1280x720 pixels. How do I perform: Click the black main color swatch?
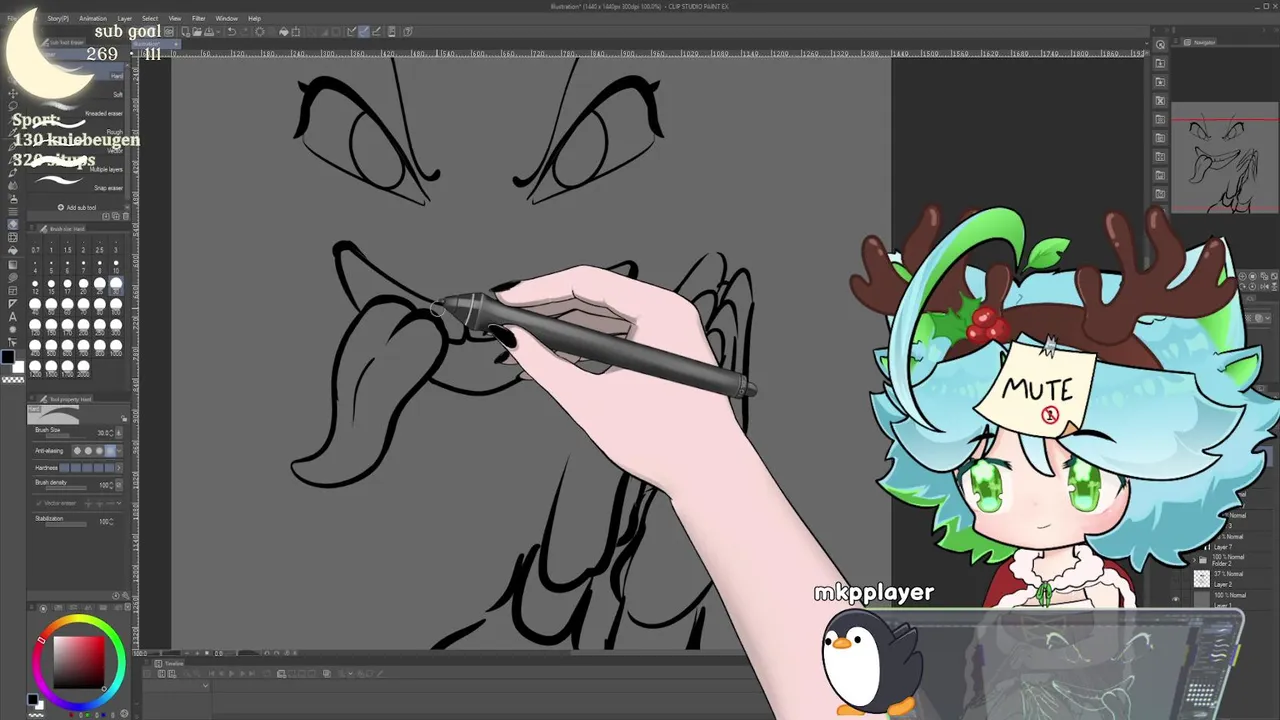coord(7,356)
